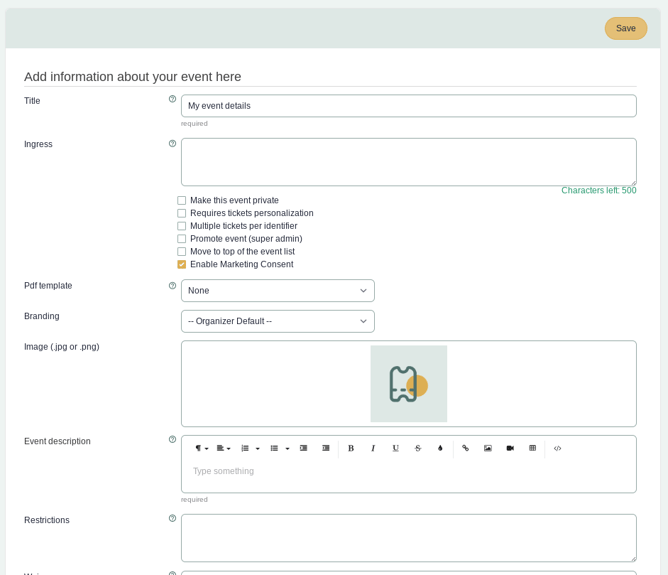This screenshot has height=575, width=668.
Task: Insert an image into event description
Action: [x=488, y=448]
